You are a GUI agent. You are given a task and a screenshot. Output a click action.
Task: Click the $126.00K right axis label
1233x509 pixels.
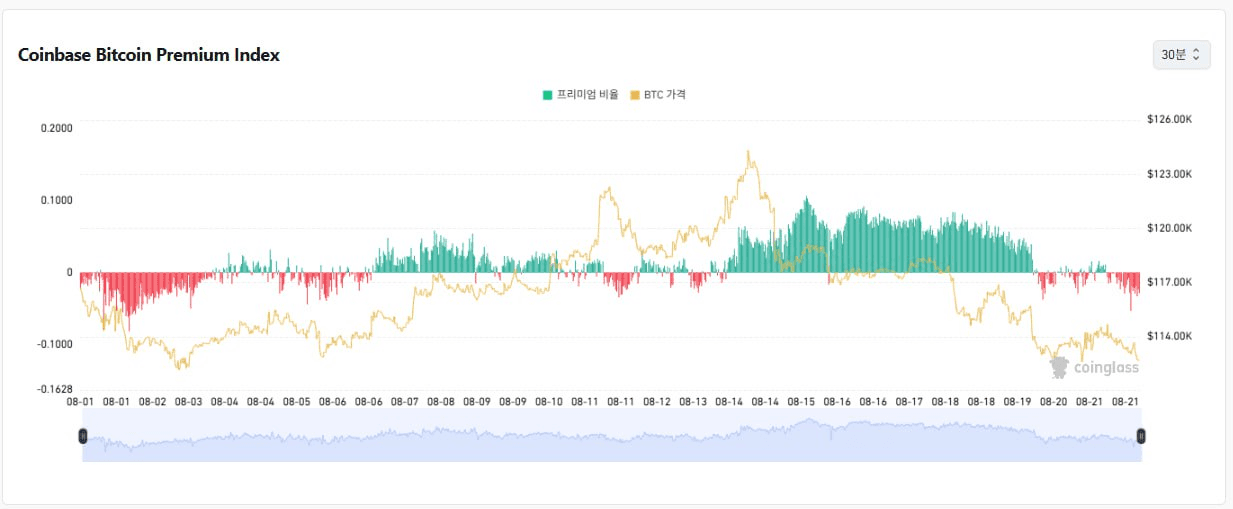click(1170, 119)
